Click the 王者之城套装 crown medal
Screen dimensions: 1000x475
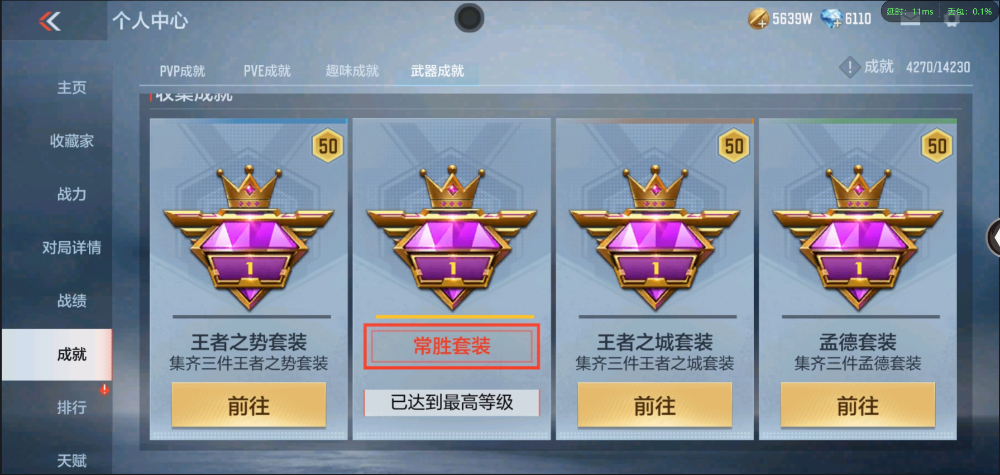655,237
